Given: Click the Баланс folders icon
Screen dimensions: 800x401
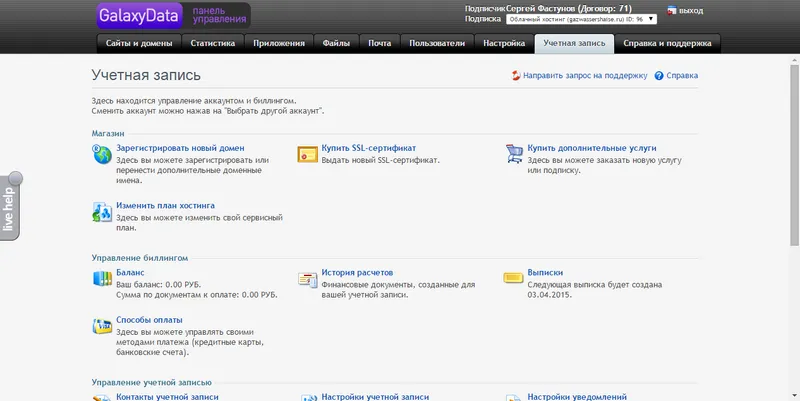Looking at the screenshot, I should pyautogui.click(x=102, y=279).
